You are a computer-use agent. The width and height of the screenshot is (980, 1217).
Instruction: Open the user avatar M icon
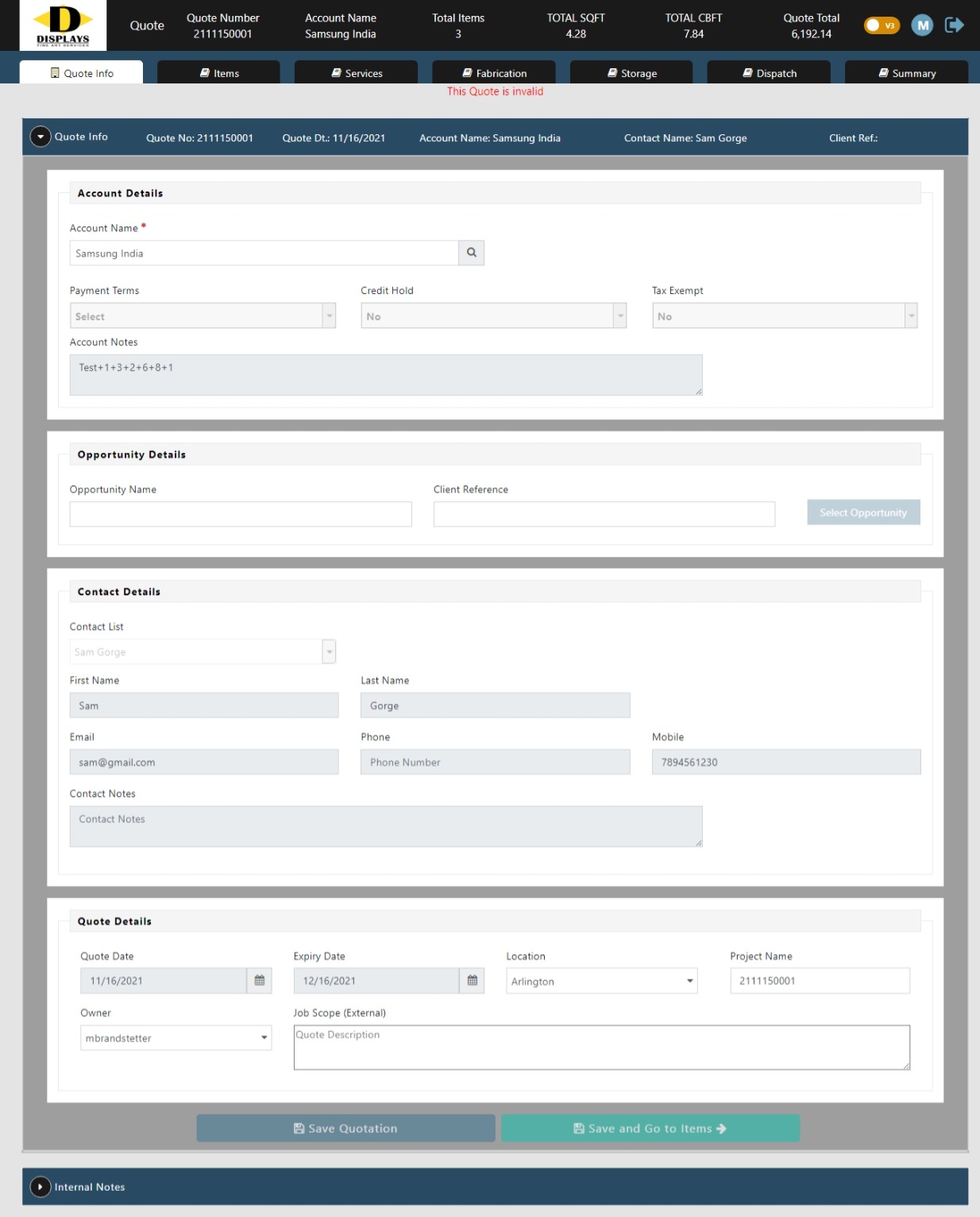[922, 25]
